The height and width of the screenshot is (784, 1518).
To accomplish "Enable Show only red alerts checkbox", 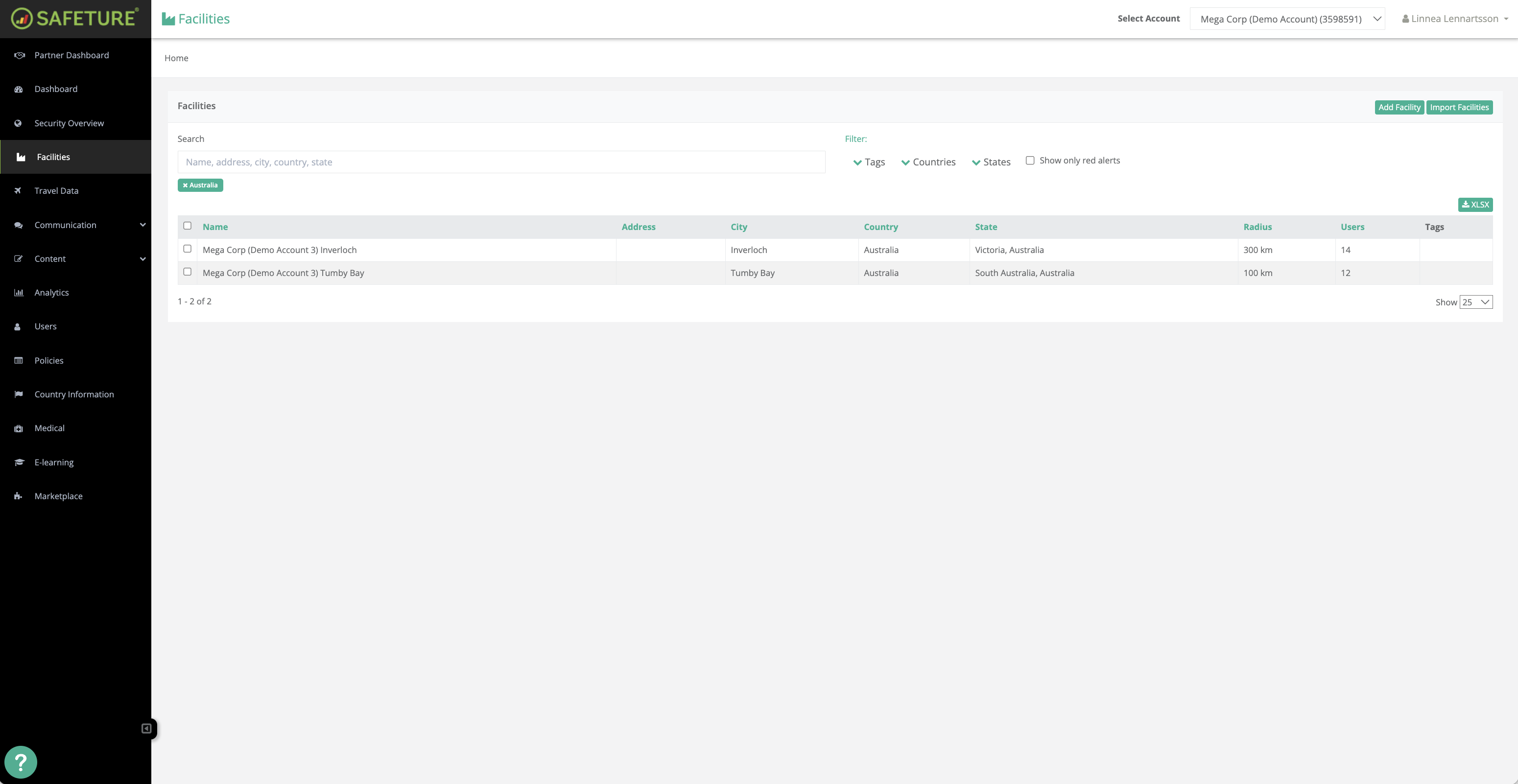I will click(x=1029, y=160).
